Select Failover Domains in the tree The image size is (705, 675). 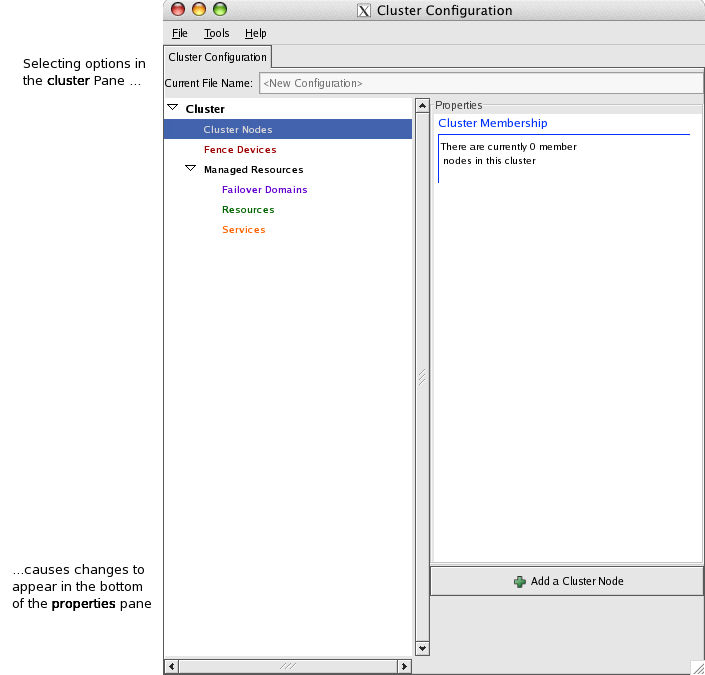click(x=264, y=189)
